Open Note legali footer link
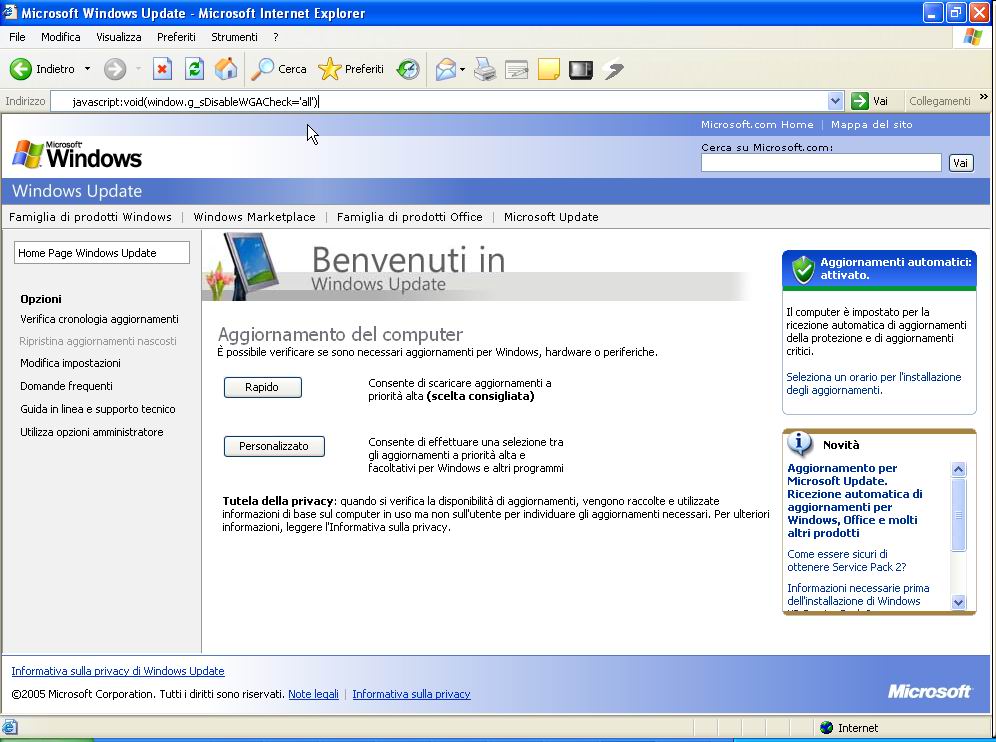Screen dimensions: 996x742 tap(313, 694)
